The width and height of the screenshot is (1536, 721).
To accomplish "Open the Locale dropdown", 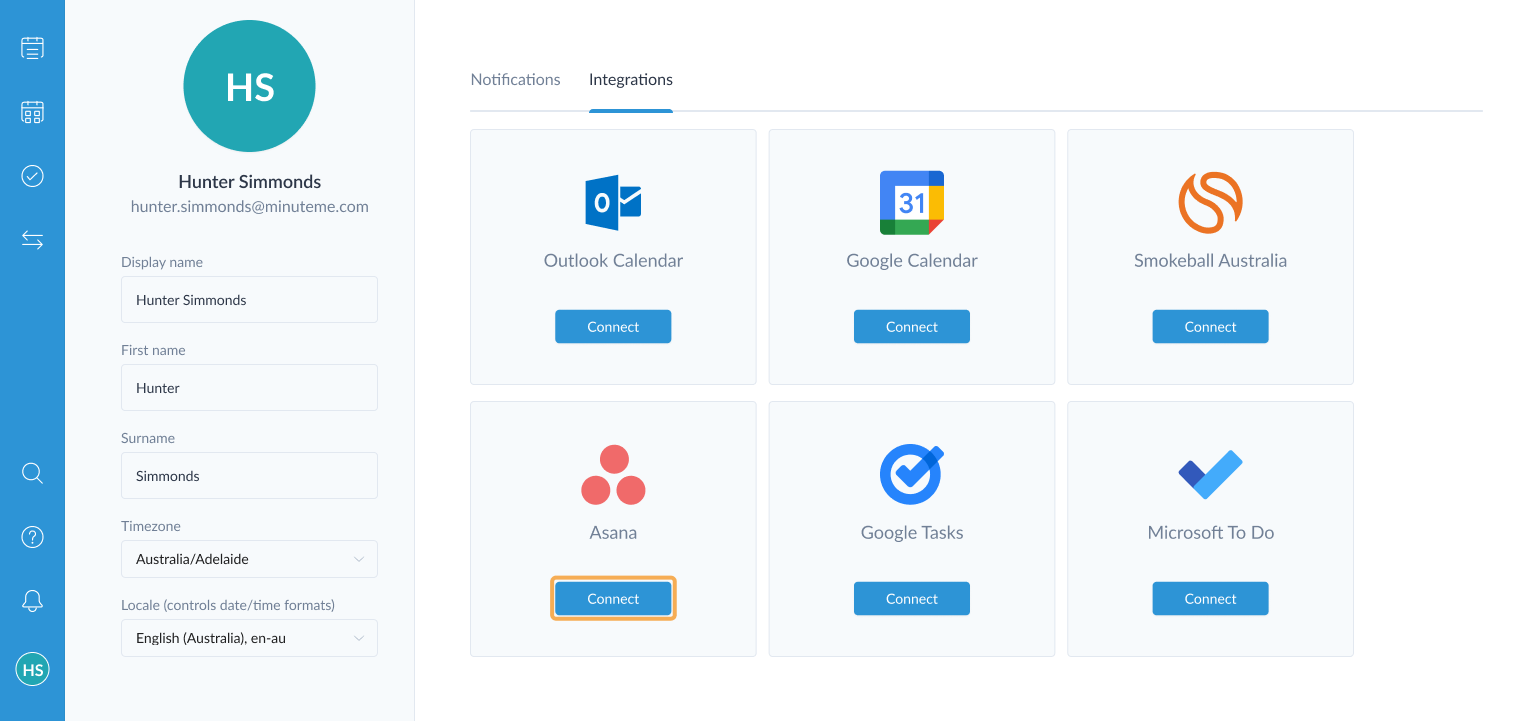I will (x=249, y=638).
